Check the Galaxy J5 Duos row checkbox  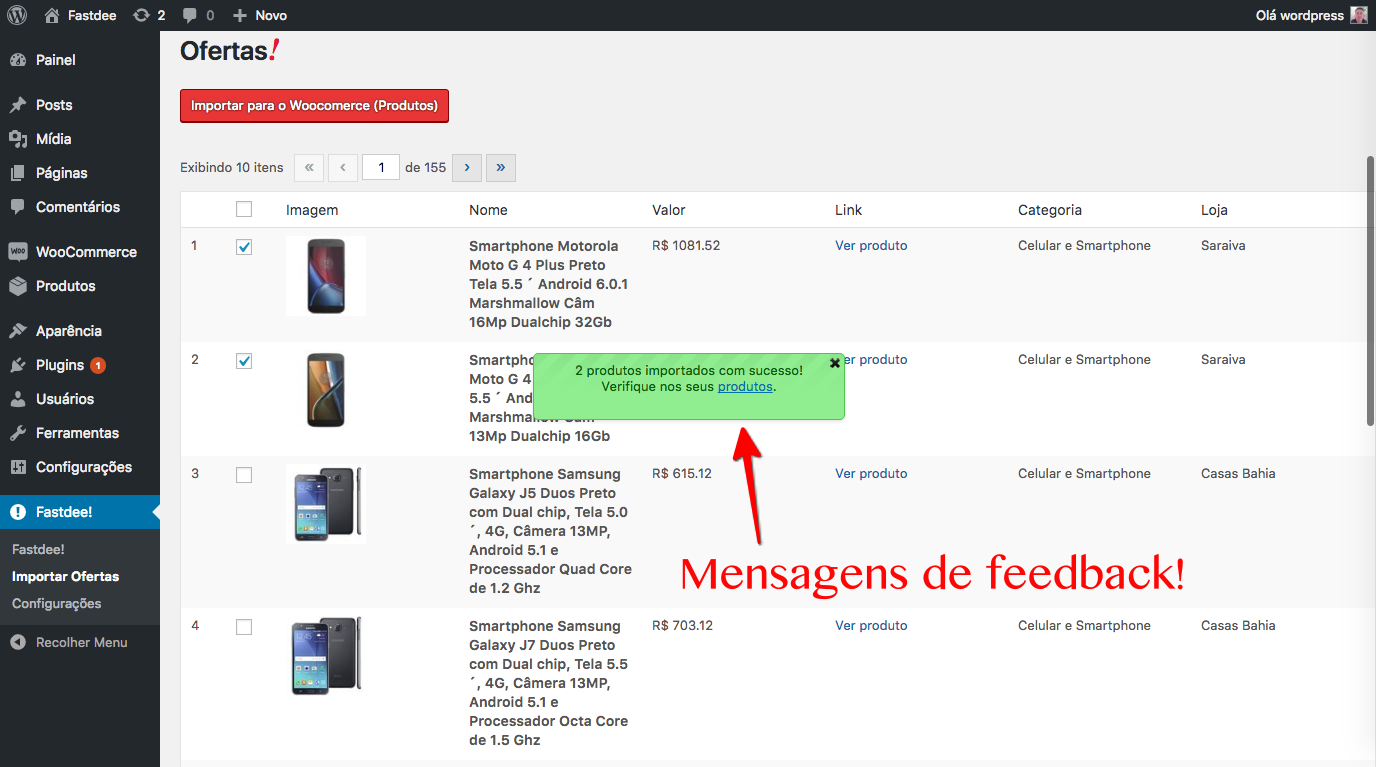coord(244,475)
